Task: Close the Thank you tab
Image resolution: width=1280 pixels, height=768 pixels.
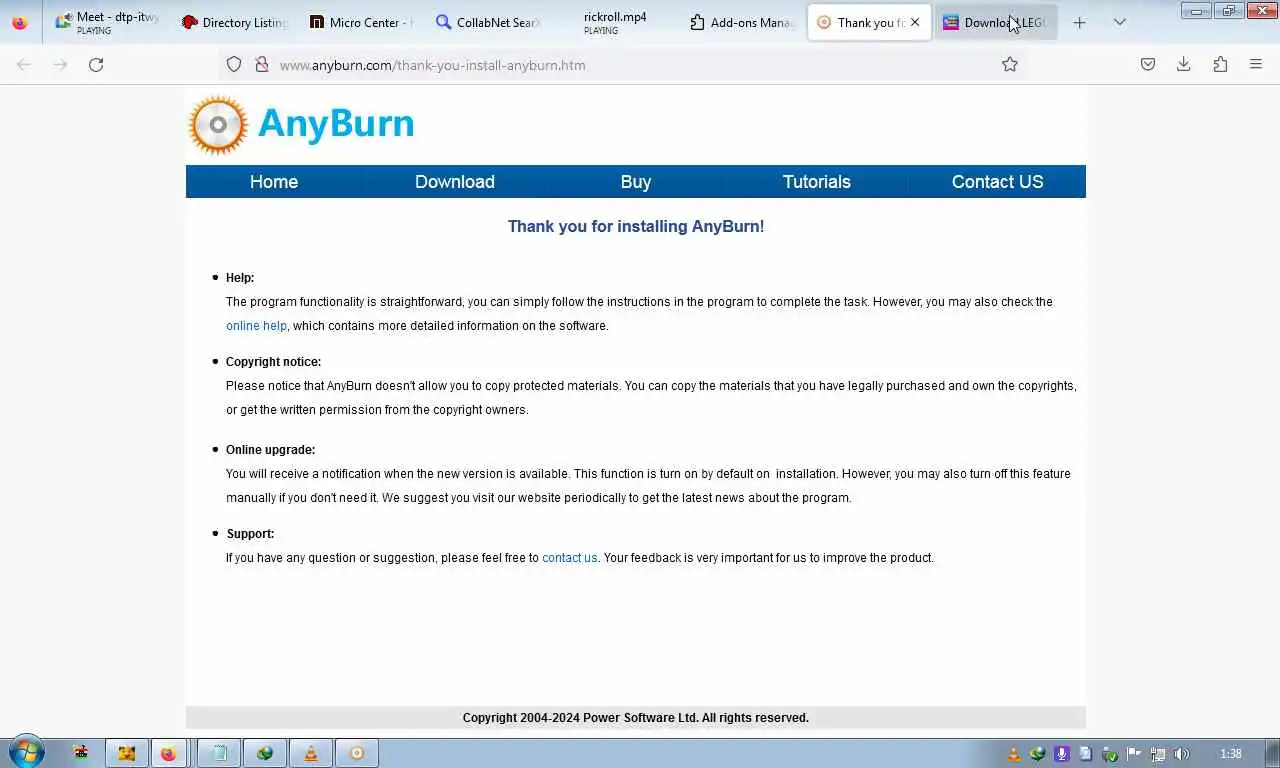Action: [915, 22]
